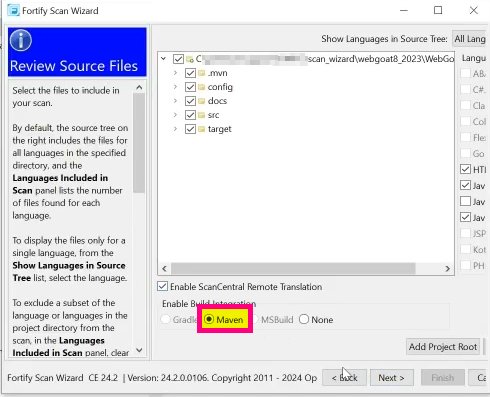490x397 pixels.
Task: Open the Show Languages in Source Tree dropdown
Action: [x=469, y=39]
